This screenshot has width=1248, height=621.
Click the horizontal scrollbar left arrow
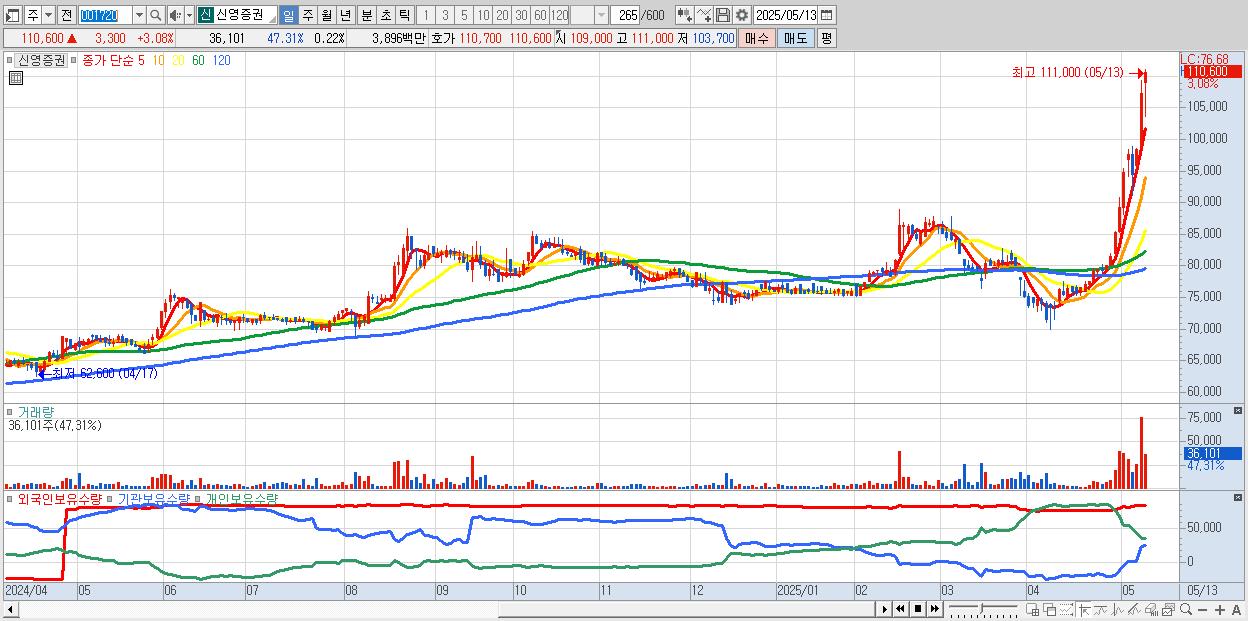click(10, 609)
